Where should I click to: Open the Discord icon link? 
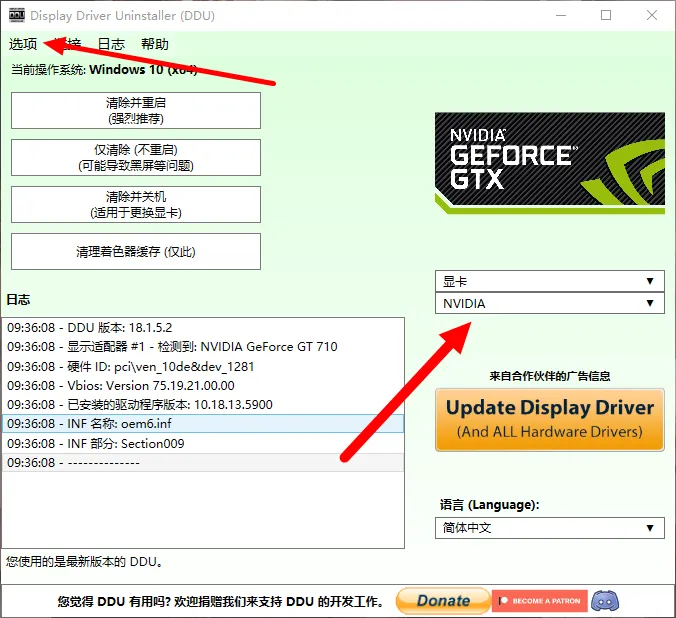click(605, 601)
